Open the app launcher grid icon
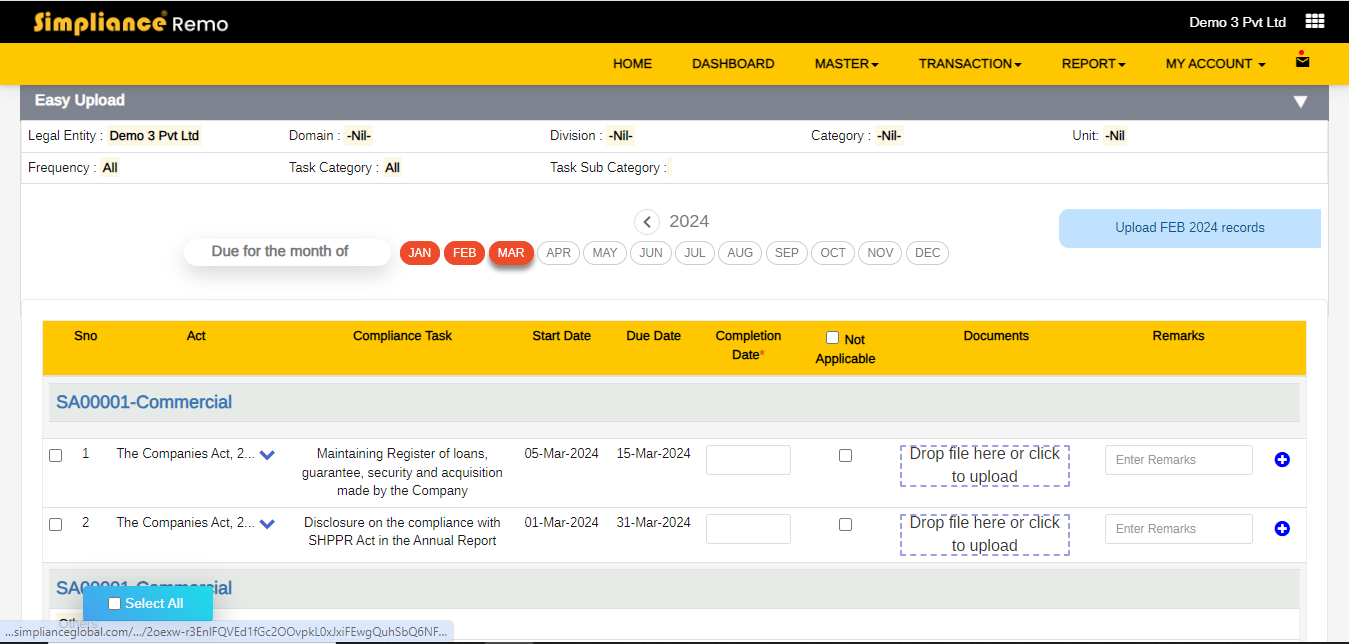 click(1315, 20)
